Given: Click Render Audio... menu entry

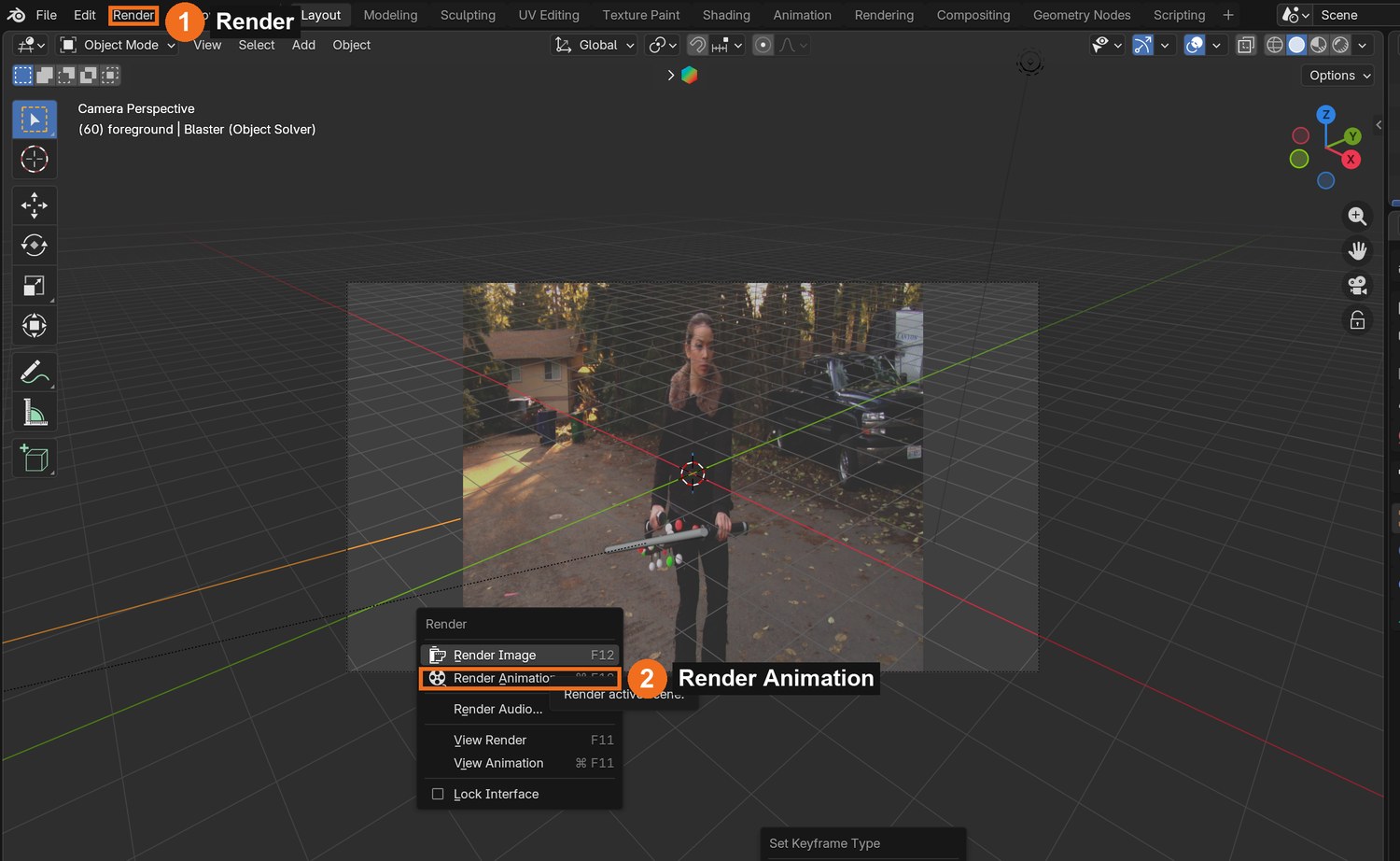Looking at the screenshot, I should [520, 709].
